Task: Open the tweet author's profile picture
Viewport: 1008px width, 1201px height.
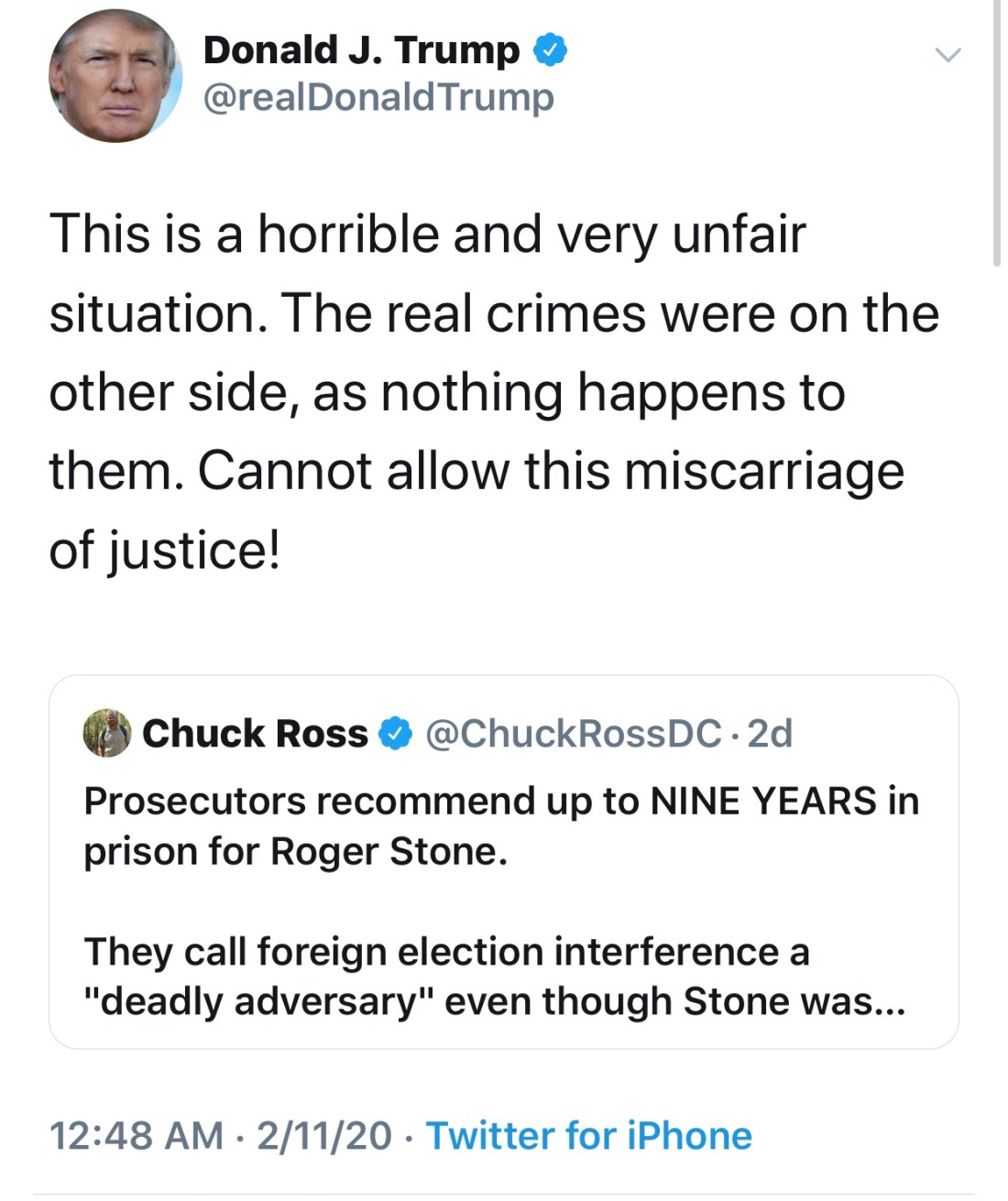Action: (x=115, y=76)
